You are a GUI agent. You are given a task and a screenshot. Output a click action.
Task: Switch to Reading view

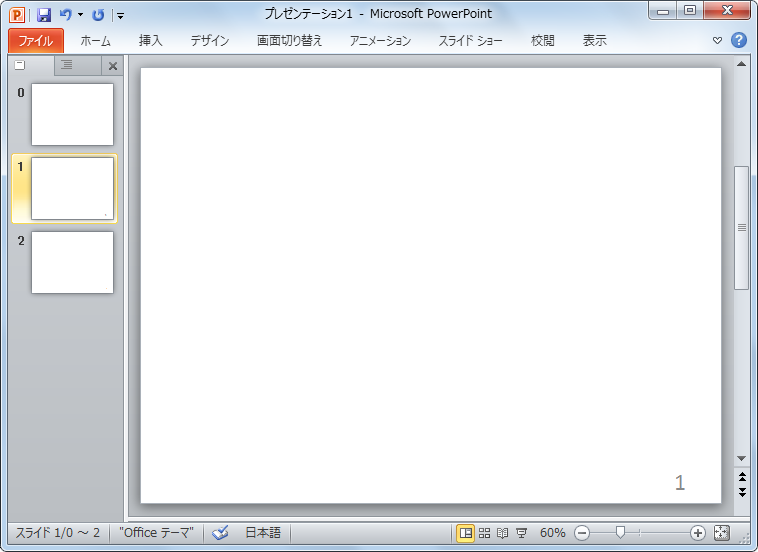pos(503,533)
